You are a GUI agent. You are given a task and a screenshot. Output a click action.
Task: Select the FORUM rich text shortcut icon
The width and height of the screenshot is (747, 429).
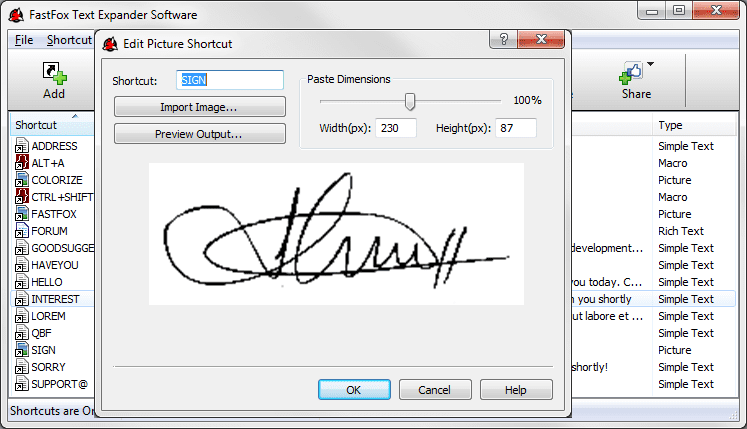point(22,231)
